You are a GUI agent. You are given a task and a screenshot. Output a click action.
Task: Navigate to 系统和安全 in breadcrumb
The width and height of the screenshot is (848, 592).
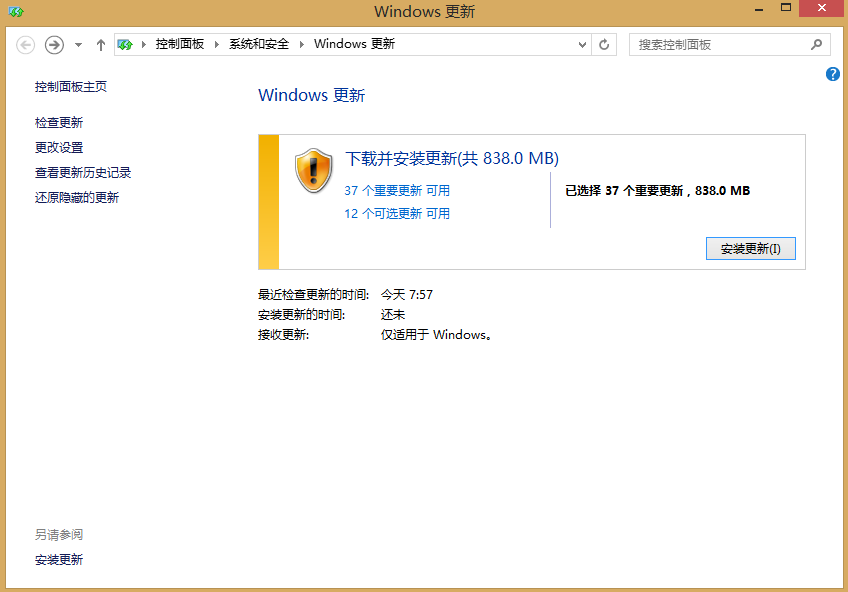click(259, 45)
